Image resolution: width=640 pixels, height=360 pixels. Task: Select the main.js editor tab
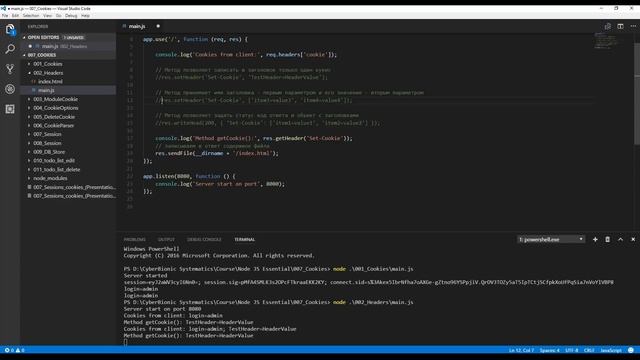141,26
